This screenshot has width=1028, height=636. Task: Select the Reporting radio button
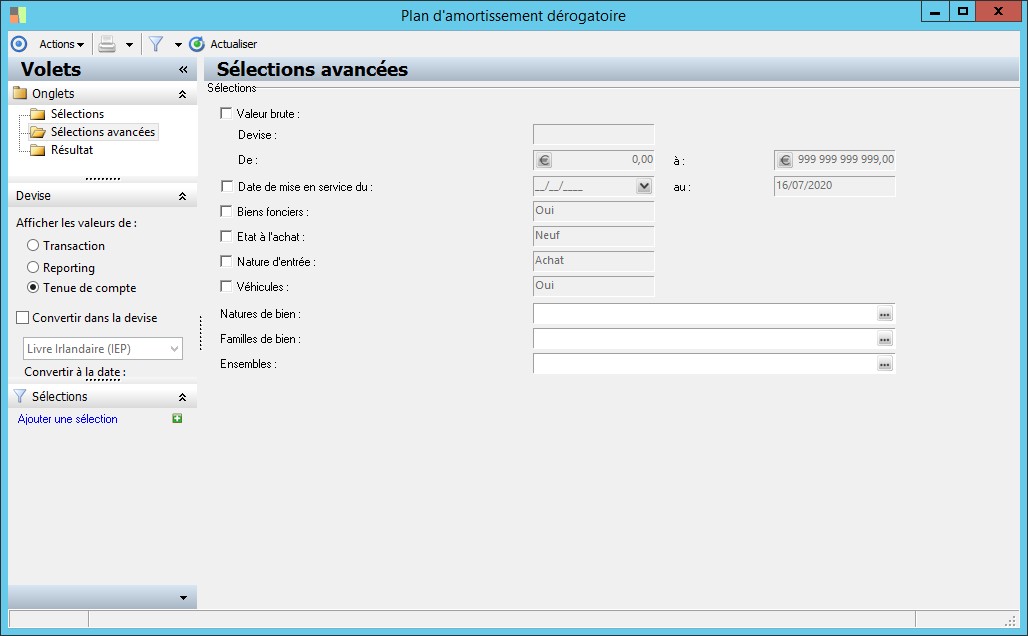pyautogui.click(x=33, y=267)
